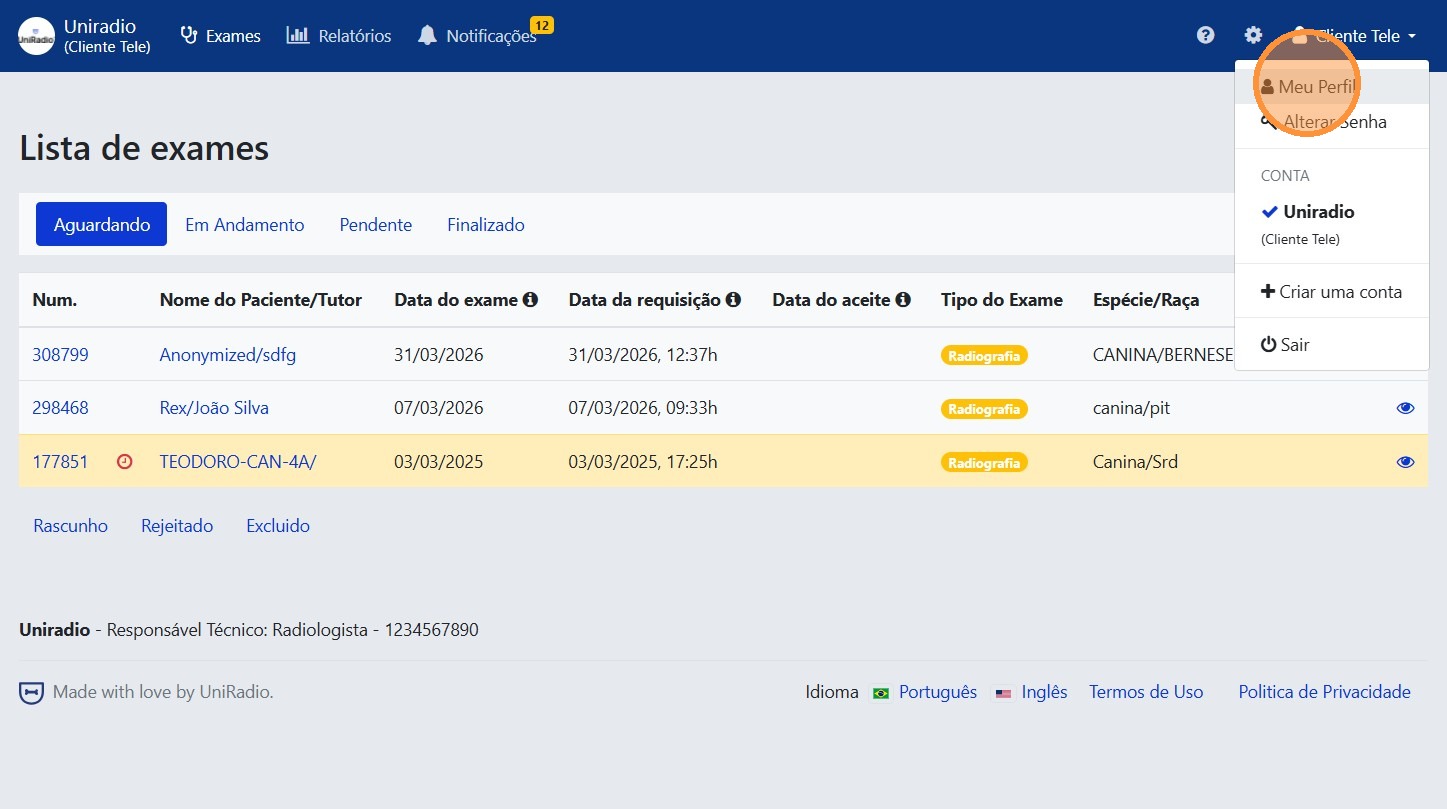Image resolution: width=1447 pixels, height=809 pixels.
Task: Click info icon beside Data da requisição
Action: pyautogui.click(x=733, y=300)
